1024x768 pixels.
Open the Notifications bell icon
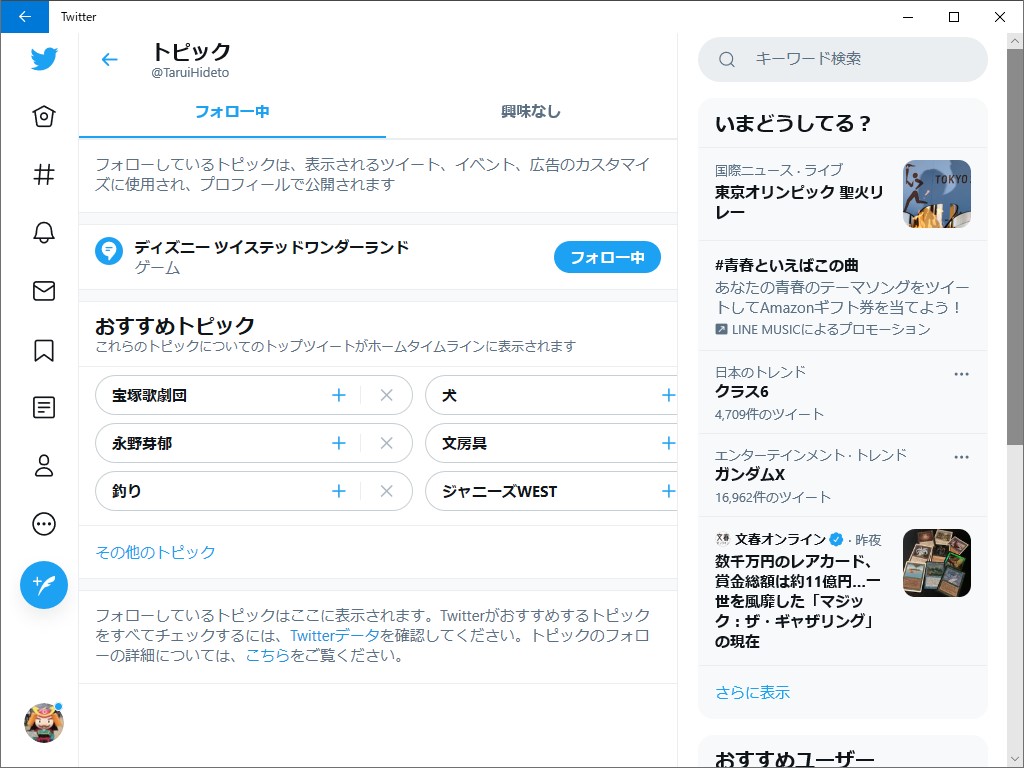[43, 232]
